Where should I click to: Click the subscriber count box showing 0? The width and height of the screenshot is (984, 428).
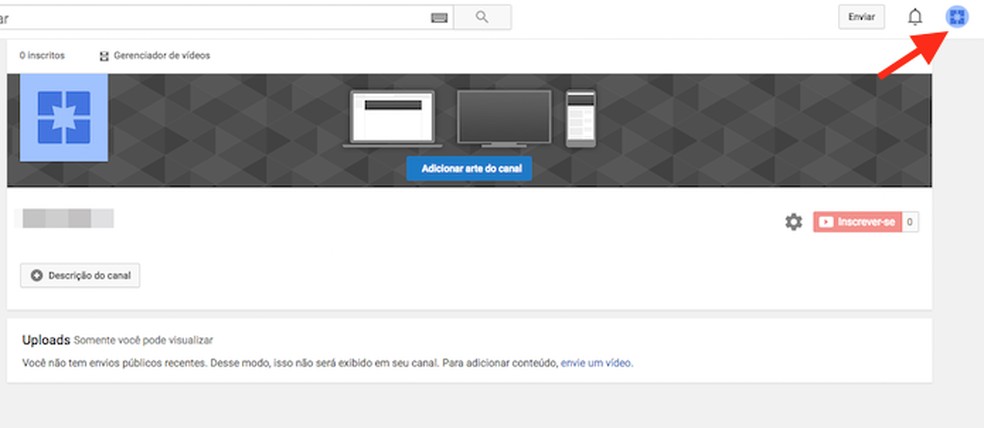coord(910,222)
